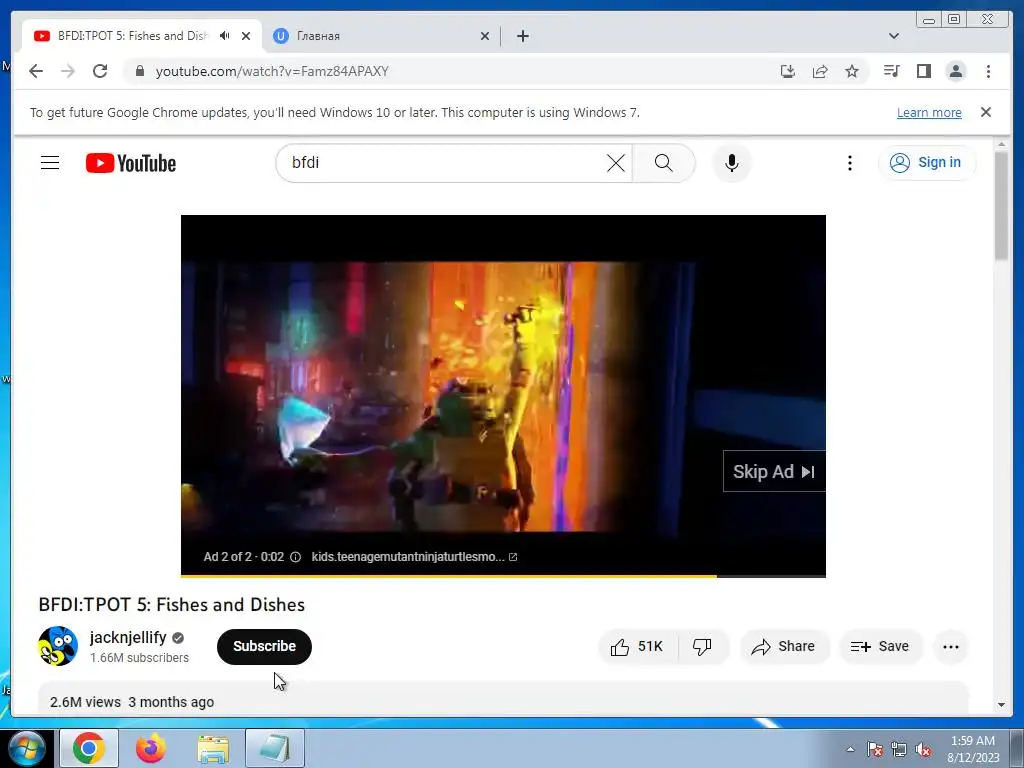Expand description at 2.6M views
This screenshot has width=1024, height=768.
tap(503, 699)
